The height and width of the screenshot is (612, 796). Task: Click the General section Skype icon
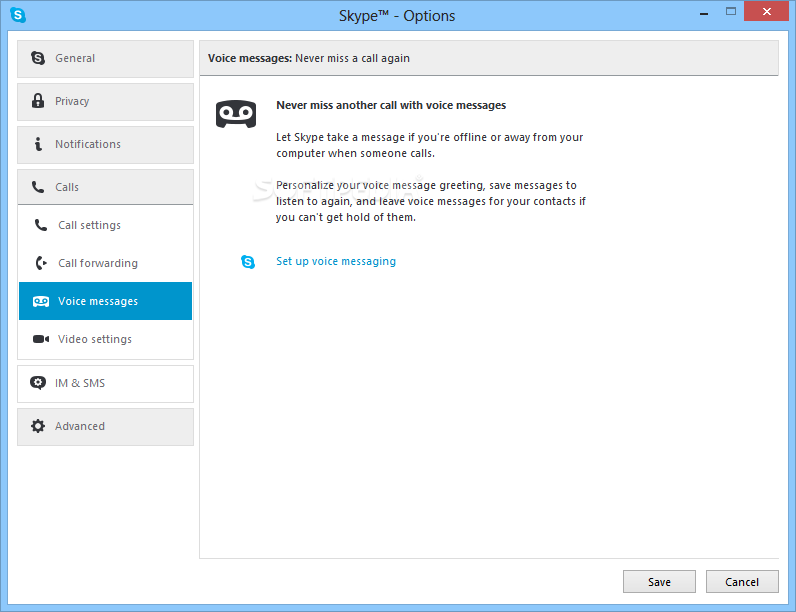[38, 58]
